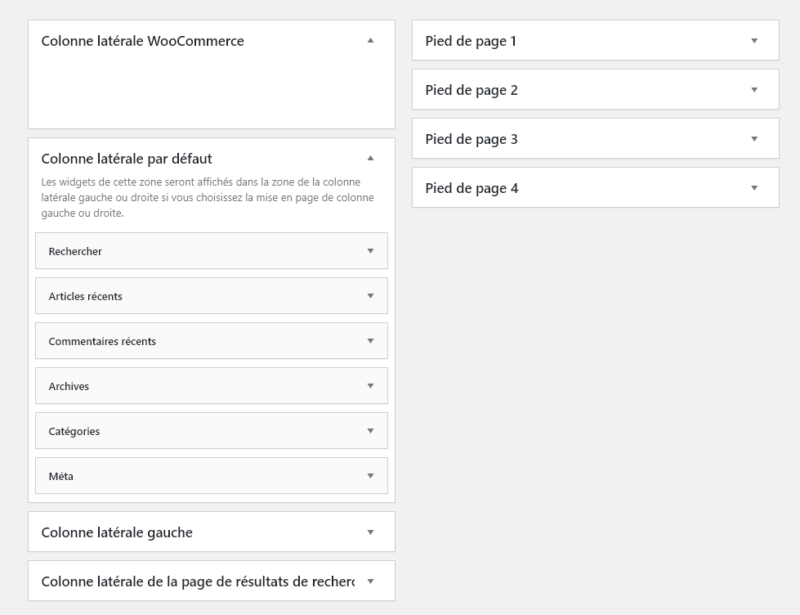Expand the Rechercher widget arrow
This screenshot has width=800, height=615.
click(x=370, y=251)
